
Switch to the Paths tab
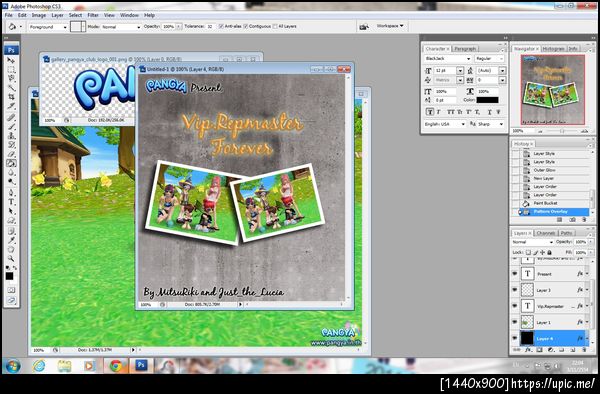(x=566, y=233)
